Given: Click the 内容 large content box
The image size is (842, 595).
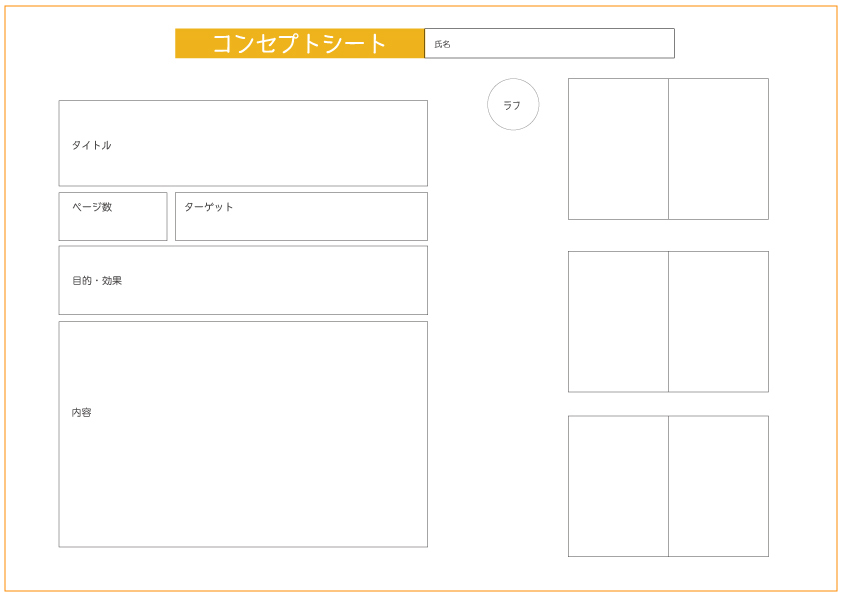Looking at the screenshot, I should click(243, 434).
